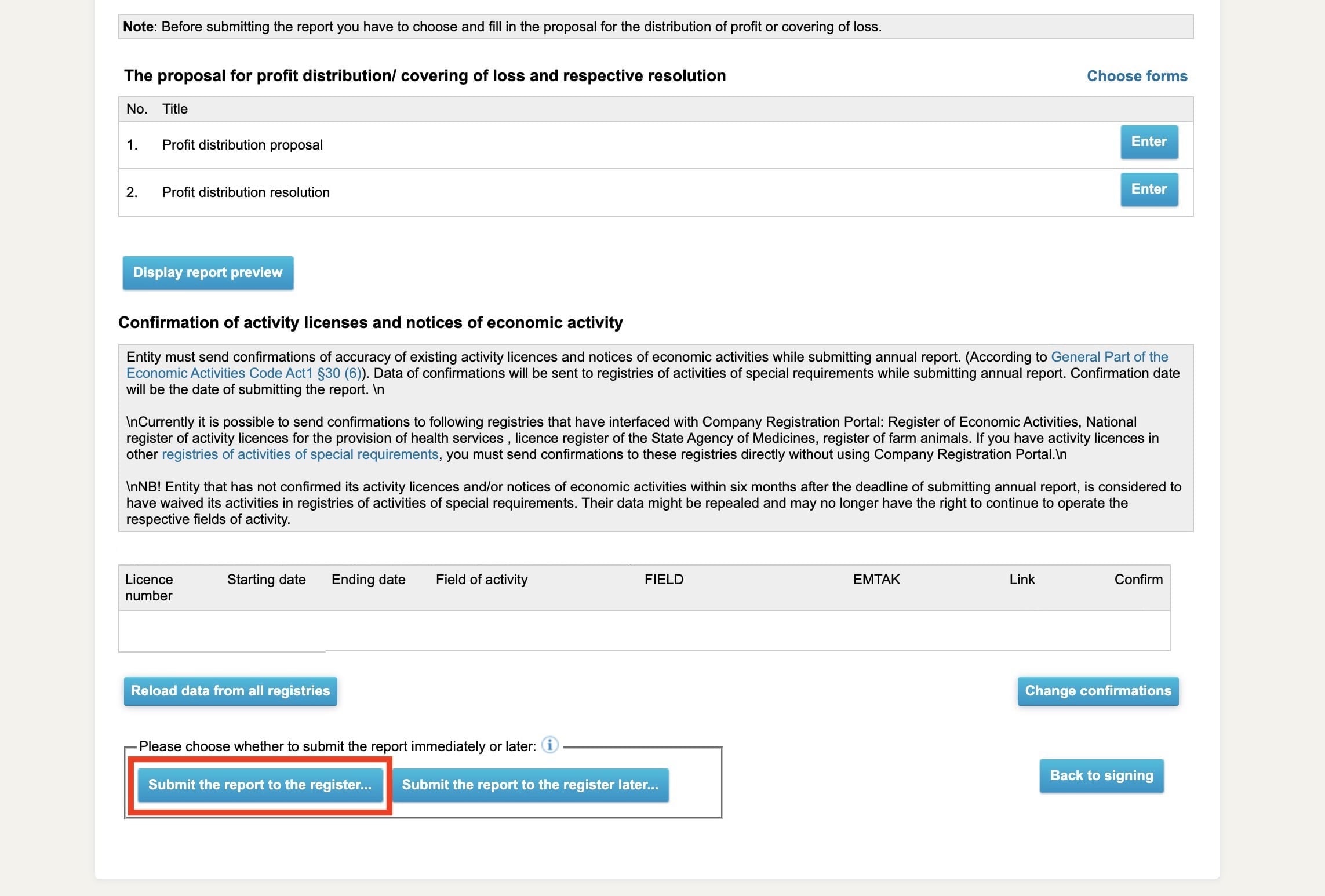The image size is (1325, 896).
Task: Click the info icon beside submission choice
Action: point(549,745)
